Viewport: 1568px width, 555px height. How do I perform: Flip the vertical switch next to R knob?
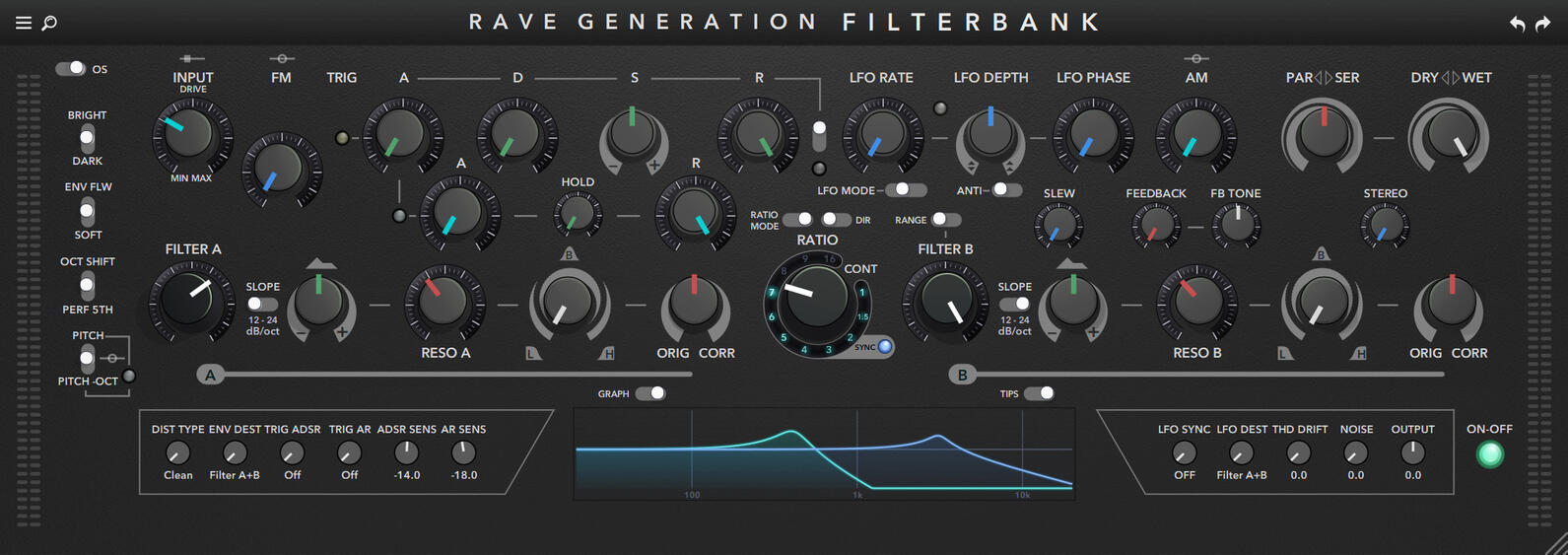pos(819,135)
